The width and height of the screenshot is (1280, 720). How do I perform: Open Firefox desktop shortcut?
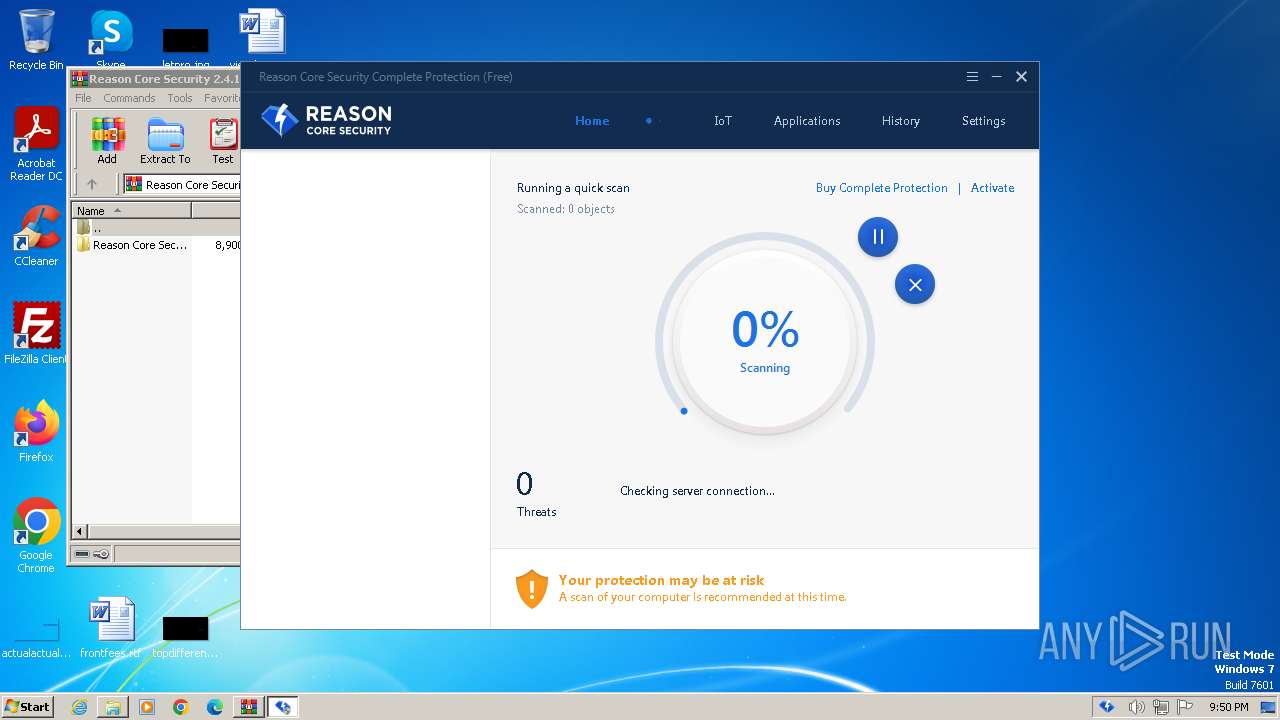36,432
